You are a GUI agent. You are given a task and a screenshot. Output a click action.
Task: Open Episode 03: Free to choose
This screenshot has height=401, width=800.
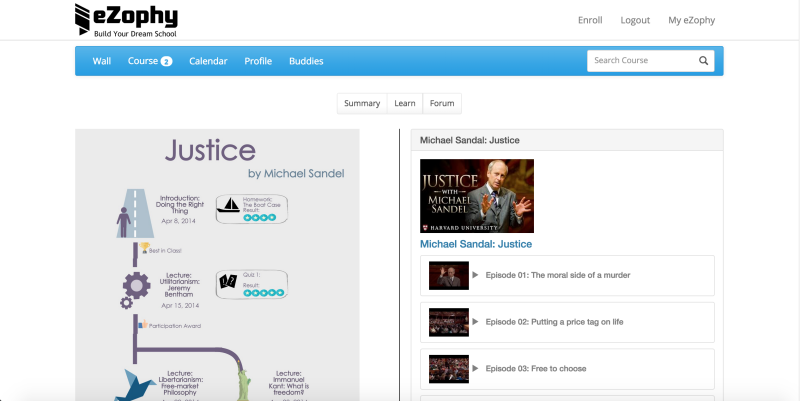tap(567, 369)
